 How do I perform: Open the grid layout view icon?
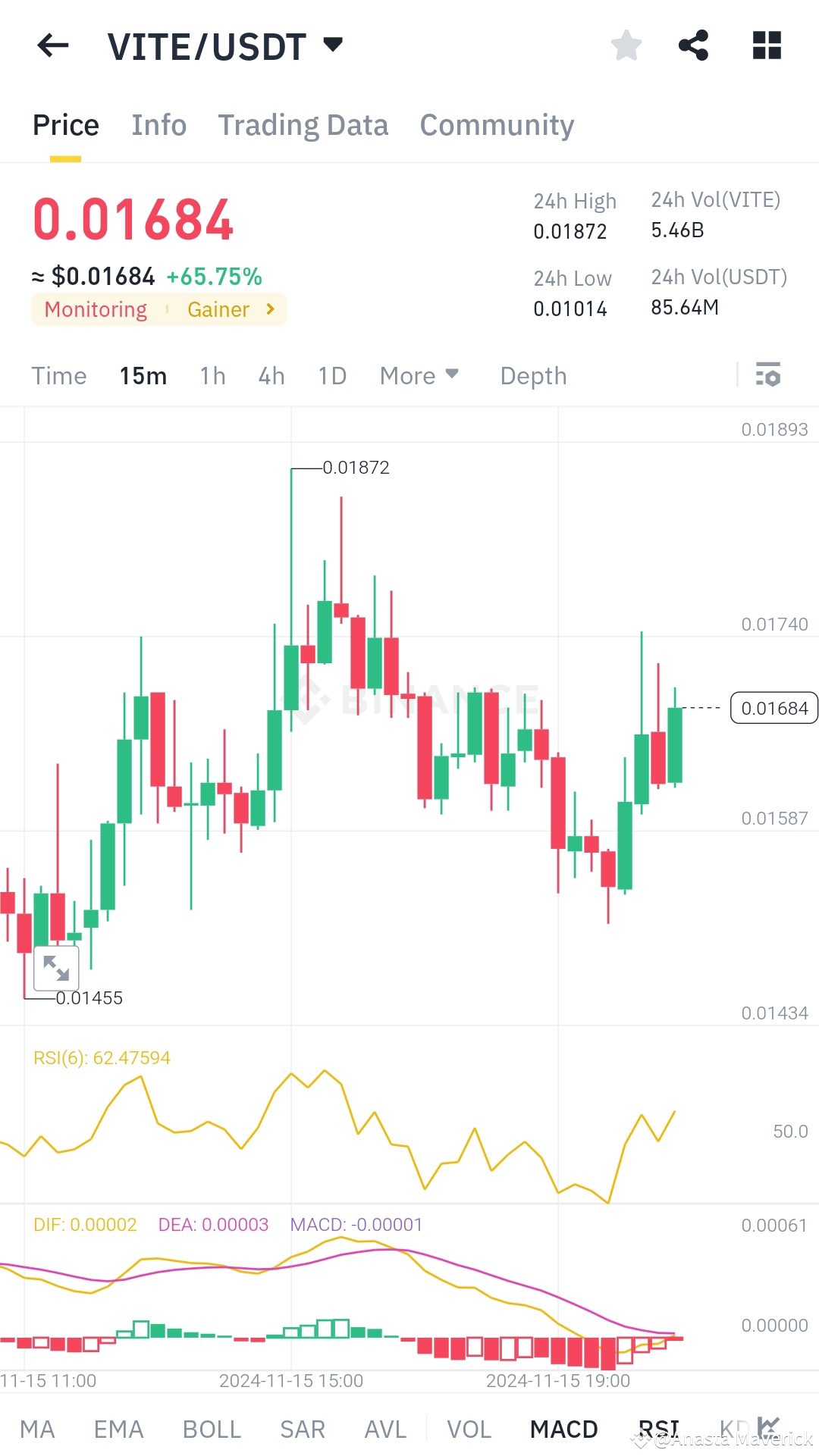coord(767,45)
